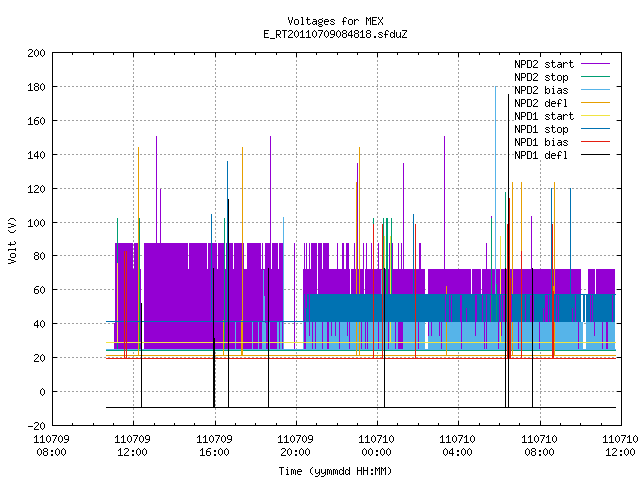Viewport: 640px width, 480px height.
Task: Click the '110710 08:00' x-axis tick label
Action: (540, 446)
